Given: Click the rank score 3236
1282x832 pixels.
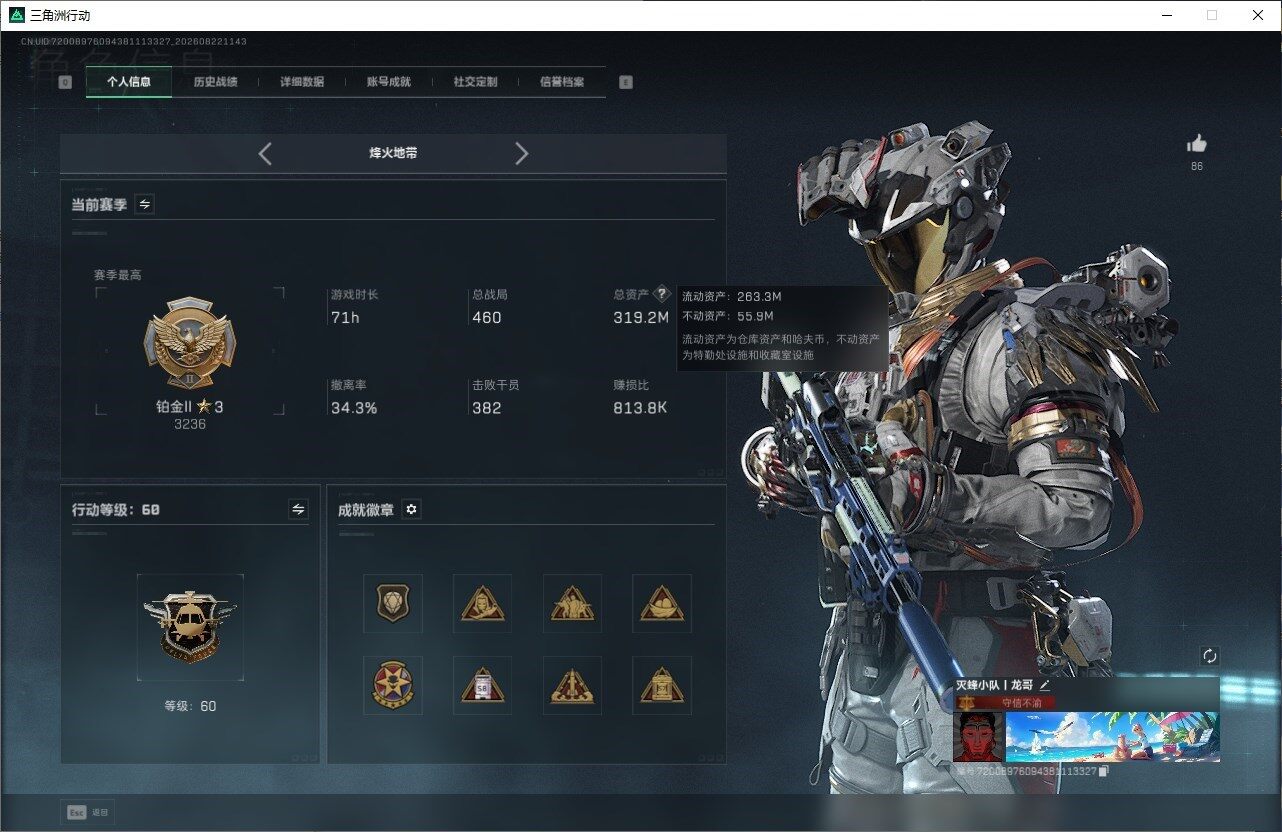Looking at the screenshot, I should pyautogui.click(x=190, y=424).
